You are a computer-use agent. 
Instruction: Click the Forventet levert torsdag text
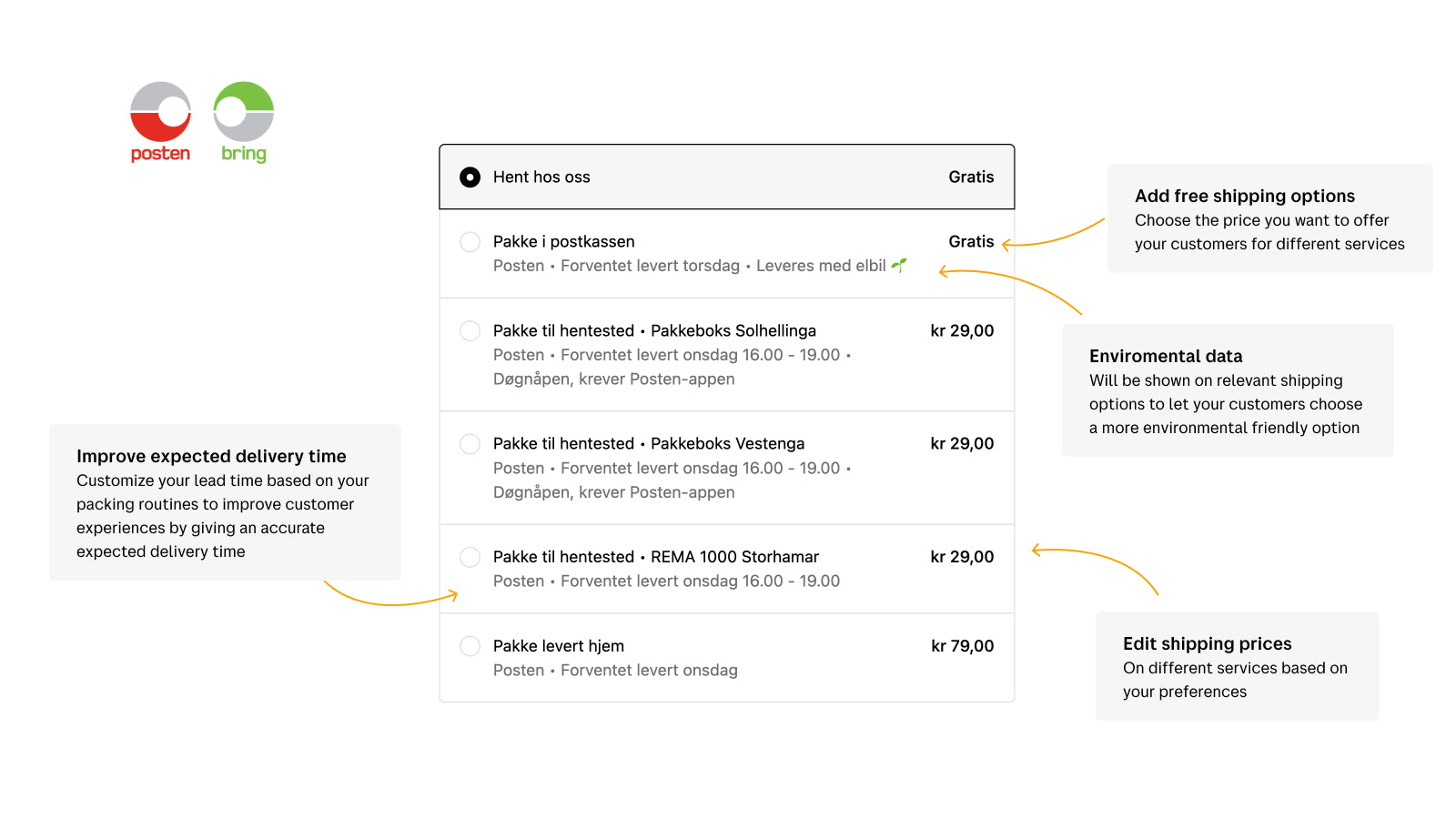coord(650,266)
